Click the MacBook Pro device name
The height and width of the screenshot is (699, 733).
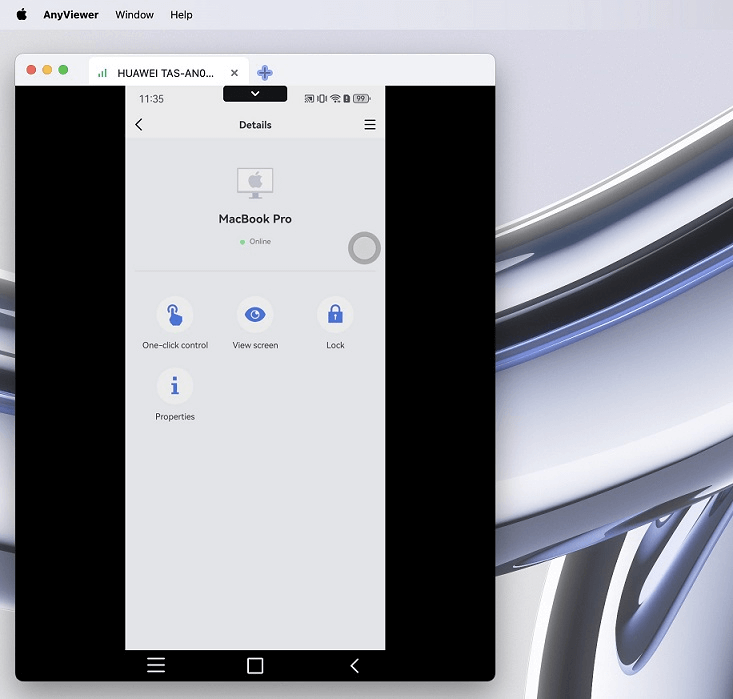point(255,219)
